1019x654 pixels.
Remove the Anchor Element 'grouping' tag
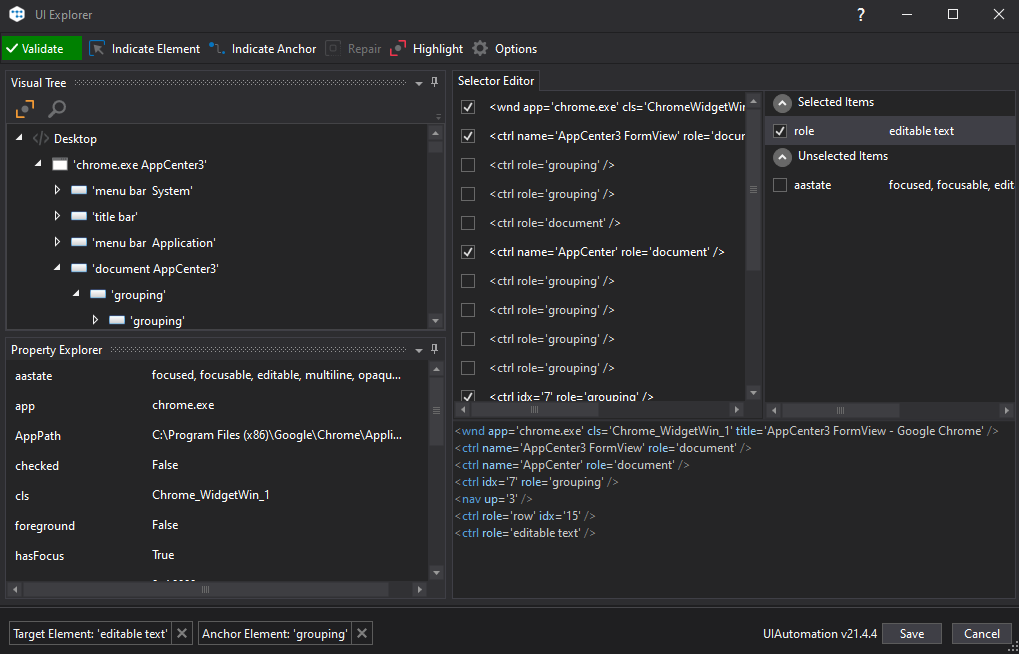(363, 633)
